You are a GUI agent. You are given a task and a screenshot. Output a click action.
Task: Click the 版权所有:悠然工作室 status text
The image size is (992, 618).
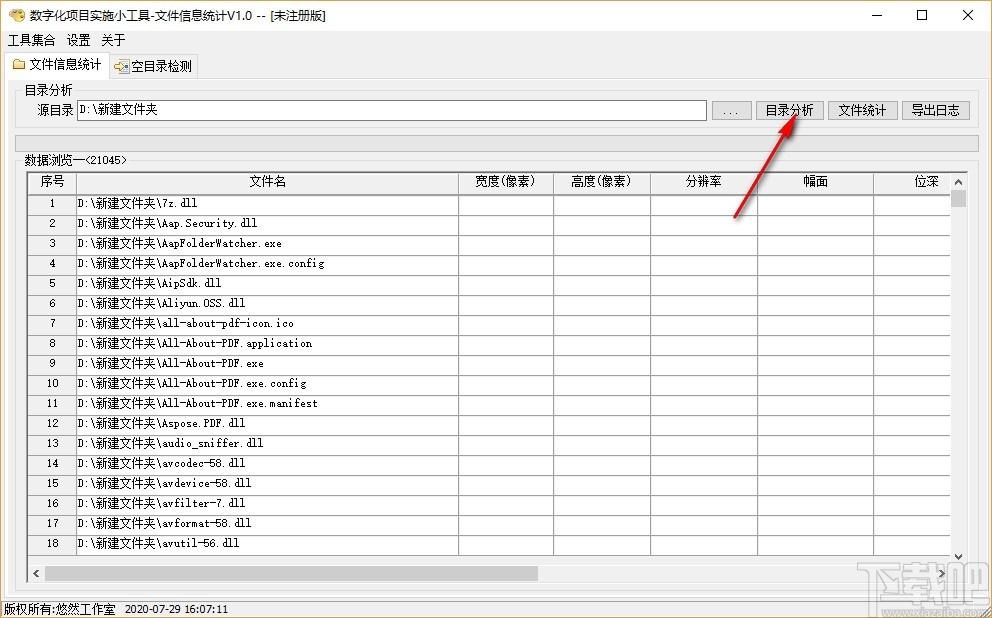tap(59, 610)
